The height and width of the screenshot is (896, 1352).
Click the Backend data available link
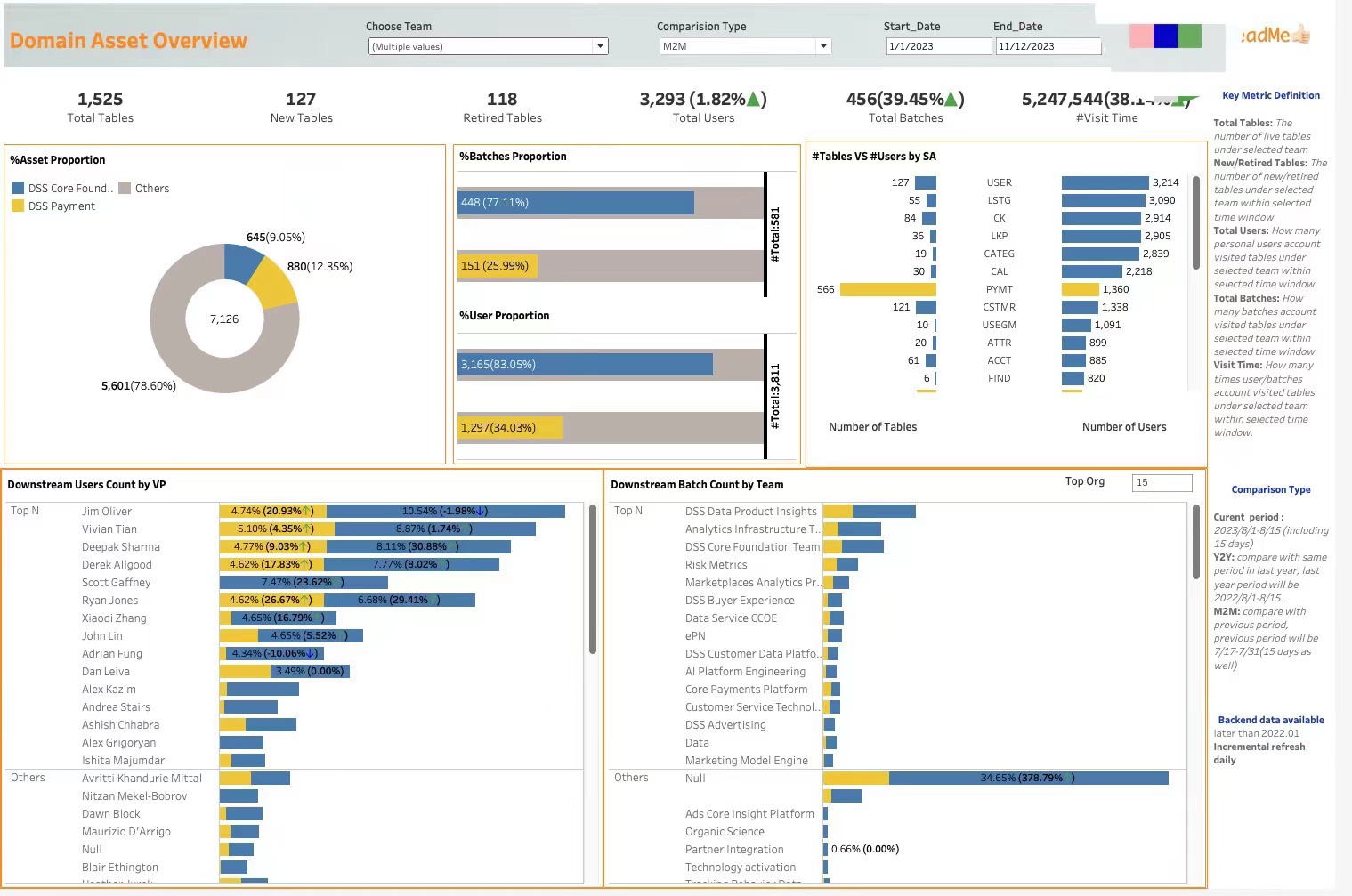[x=1270, y=720]
